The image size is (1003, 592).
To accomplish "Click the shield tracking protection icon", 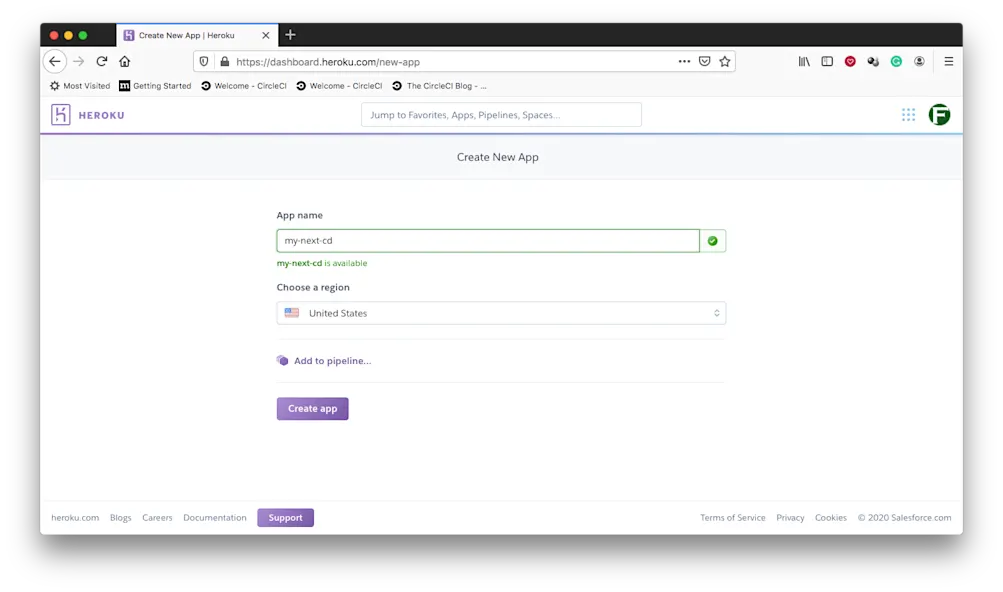I will 203,61.
